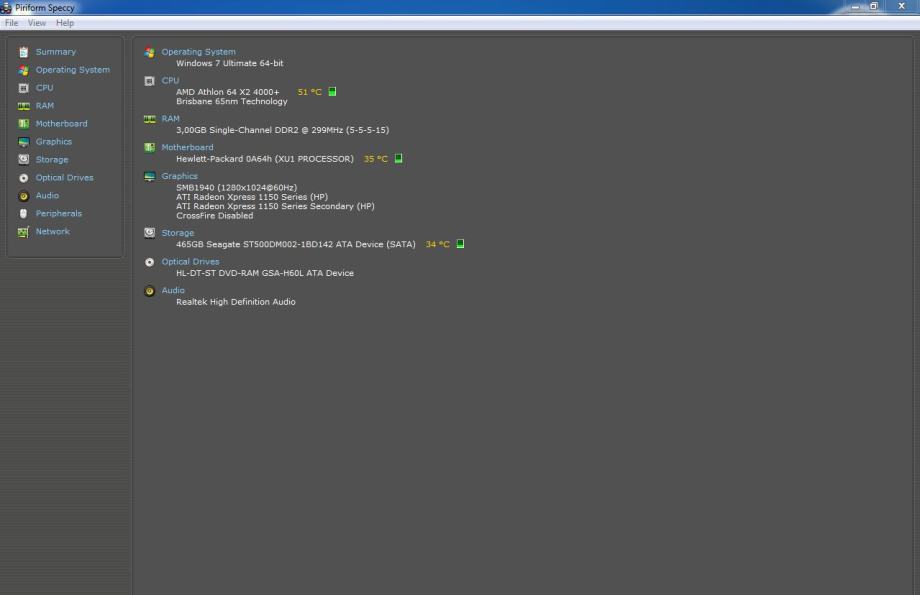
Task: Click the Summary clipboard icon in sidebar
Action: [23, 52]
